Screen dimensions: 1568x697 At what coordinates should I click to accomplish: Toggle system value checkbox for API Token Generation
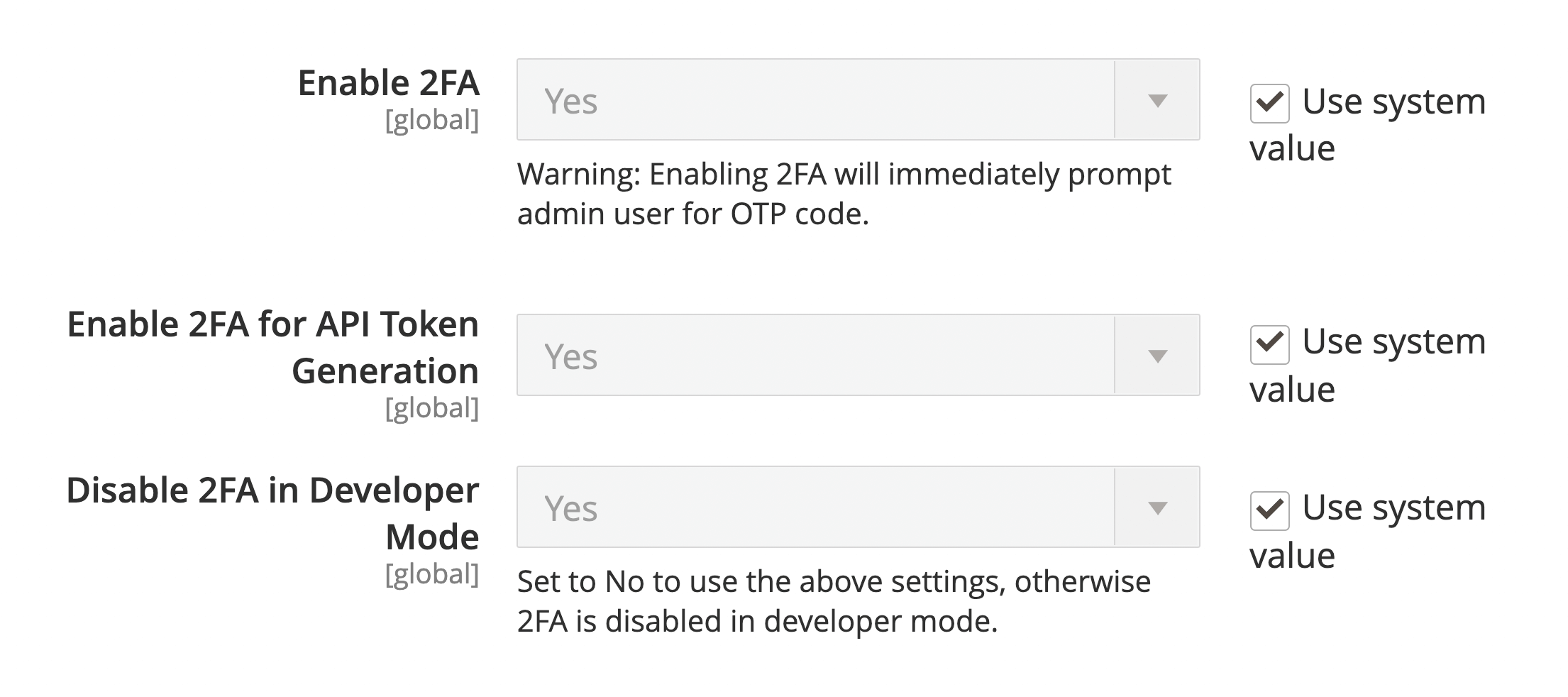pos(1269,345)
